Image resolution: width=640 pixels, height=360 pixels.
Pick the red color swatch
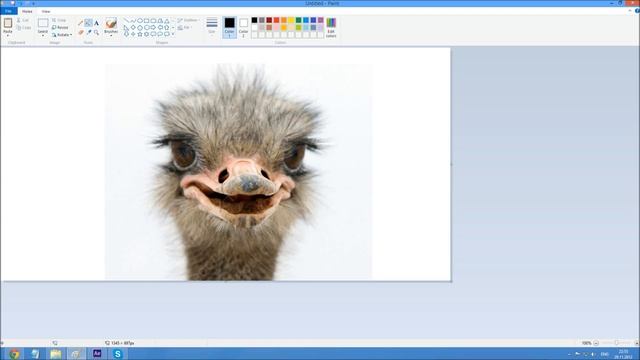(x=276, y=20)
